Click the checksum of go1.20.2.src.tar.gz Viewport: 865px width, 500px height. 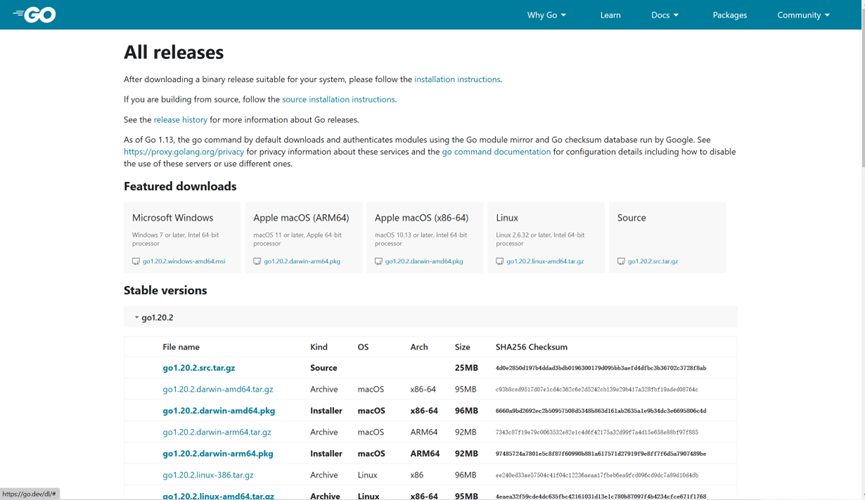click(x=601, y=368)
